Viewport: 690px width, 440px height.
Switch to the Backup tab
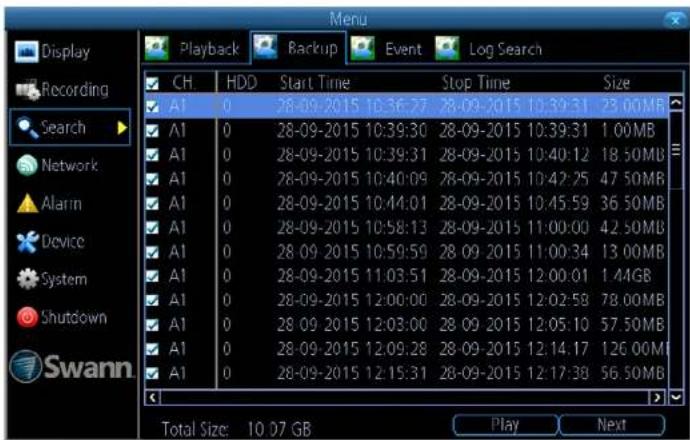pyautogui.click(x=298, y=48)
